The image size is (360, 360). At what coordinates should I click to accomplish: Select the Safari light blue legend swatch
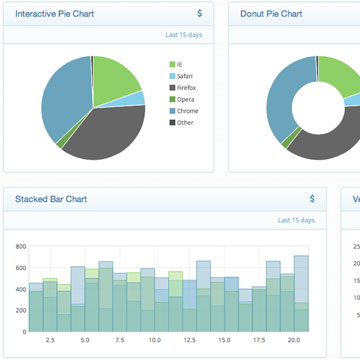click(x=172, y=76)
